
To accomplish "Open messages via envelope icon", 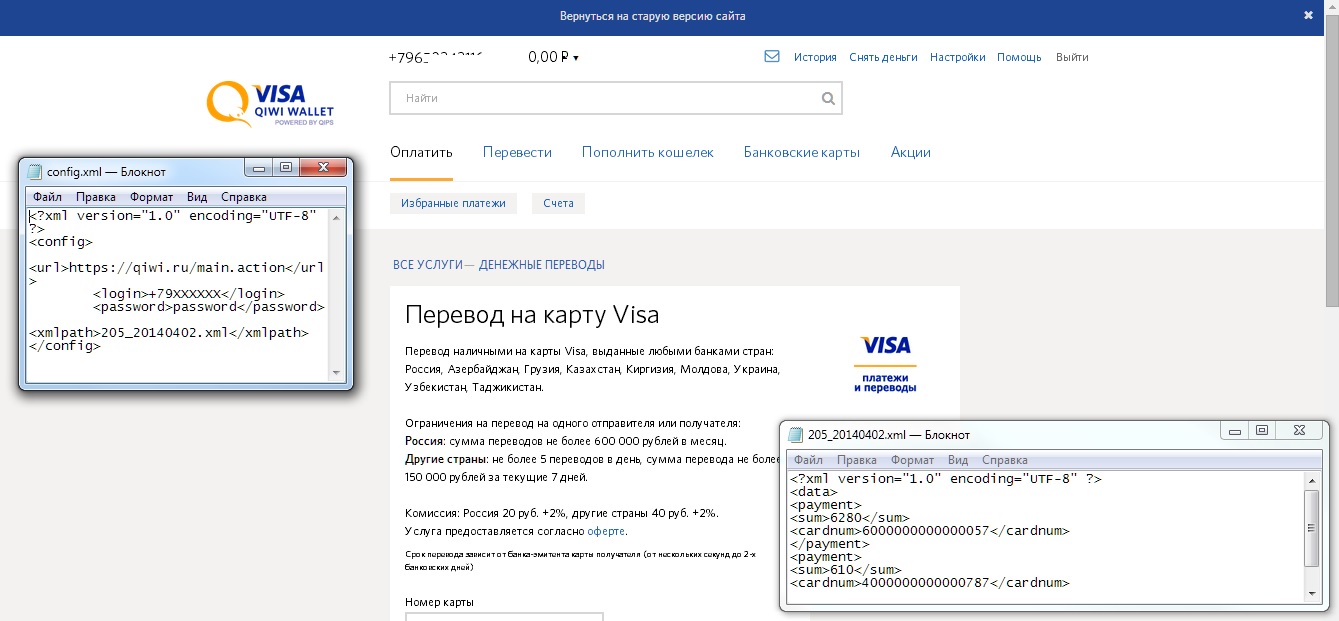I will (771, 57).
